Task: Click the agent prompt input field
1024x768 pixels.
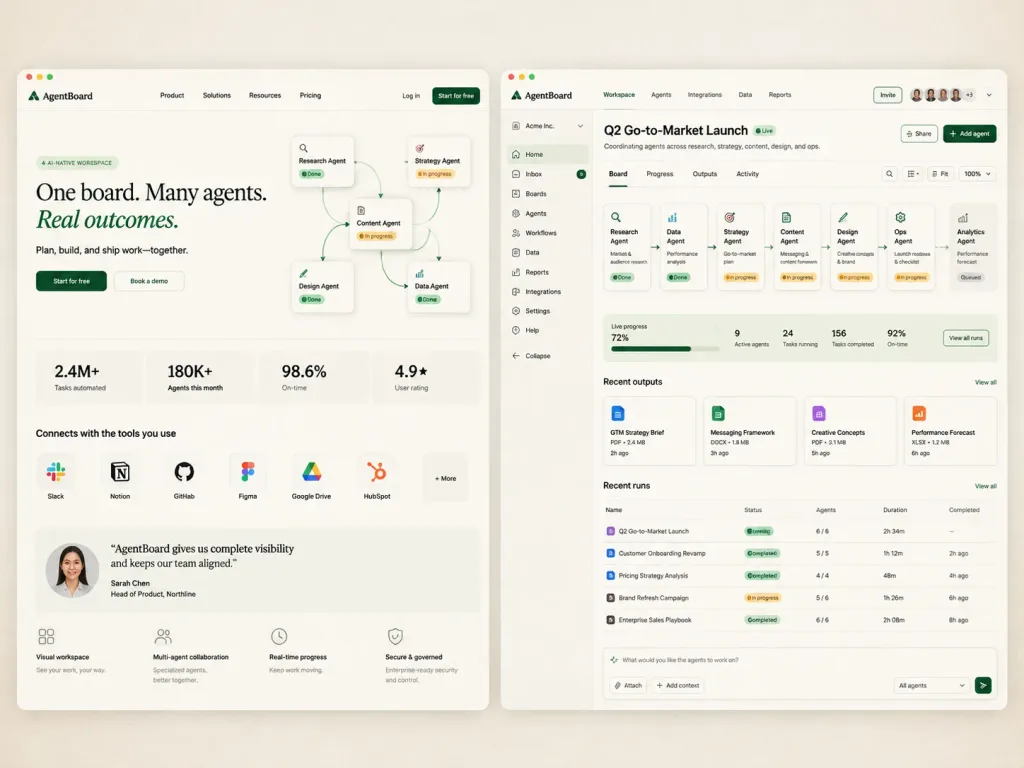Action: [800, 660]
